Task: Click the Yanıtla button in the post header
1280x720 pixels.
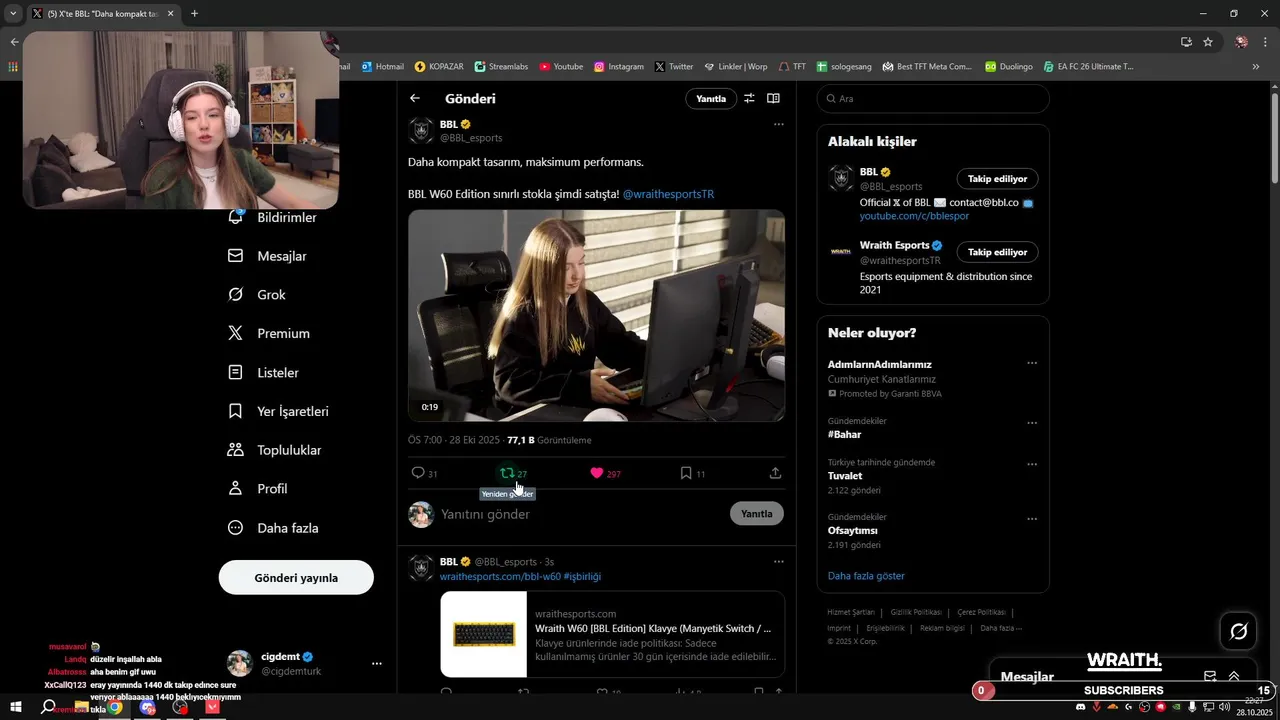Action: pyautogui.click(x=711, y=99)
